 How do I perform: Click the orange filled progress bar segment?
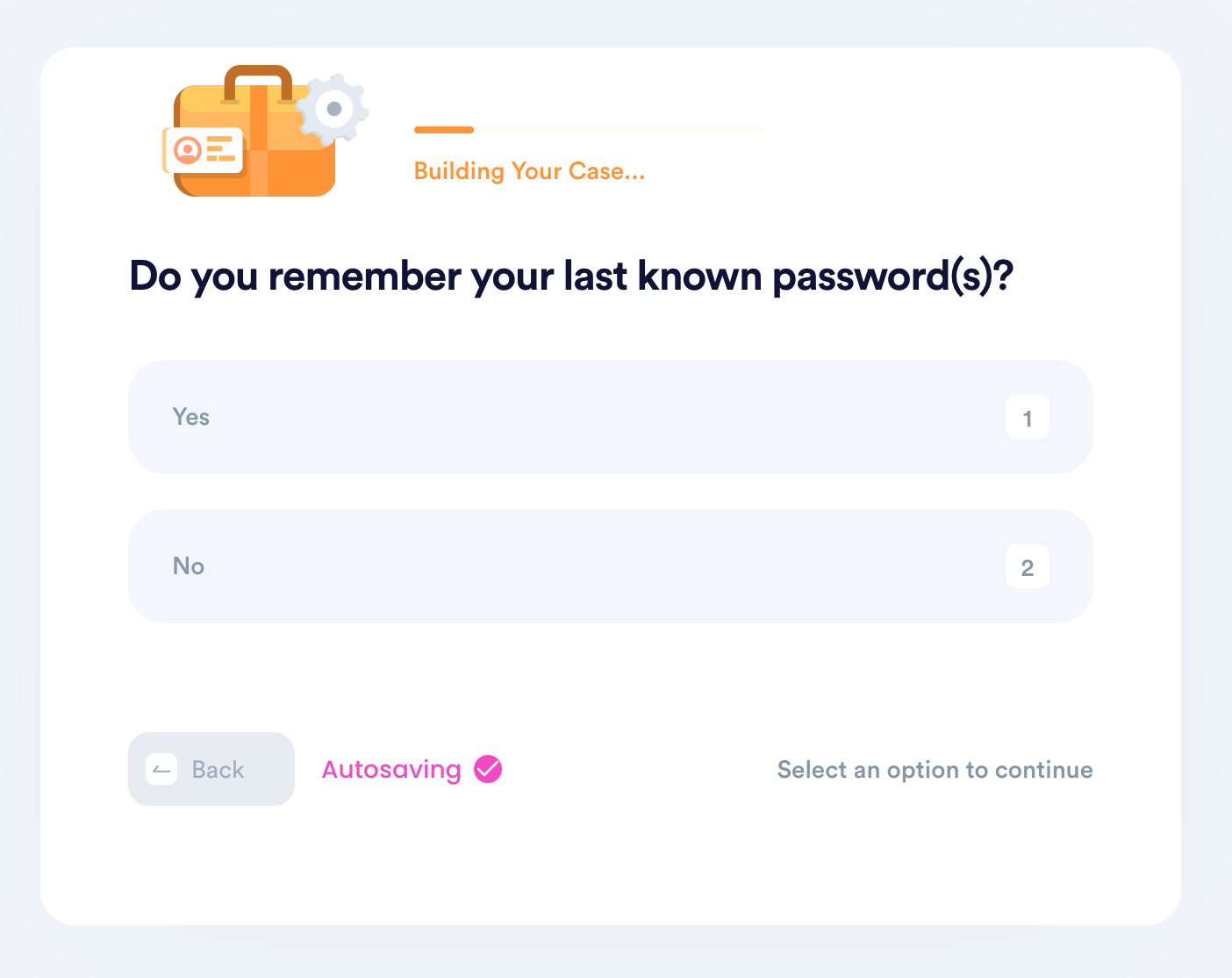pyautogui.click(x=444, y=130)
